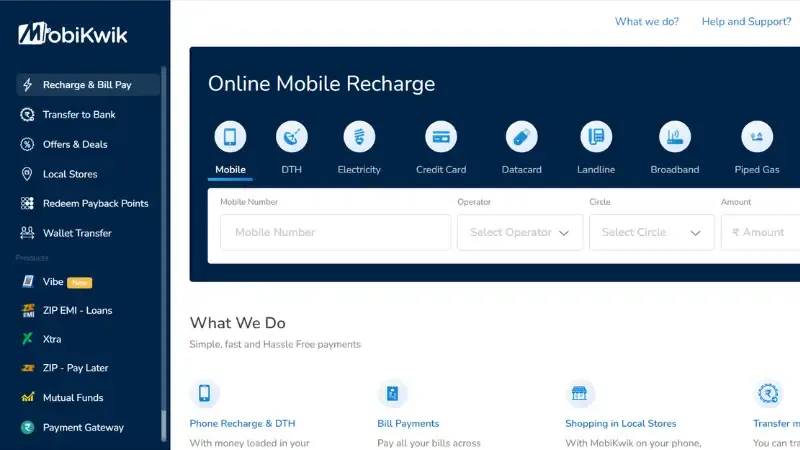Image resolution: width=800 pixels, height=450 pixels.
Task: Open the Help and Support? link
Action: pyautogui.click(x=746, y=21)
